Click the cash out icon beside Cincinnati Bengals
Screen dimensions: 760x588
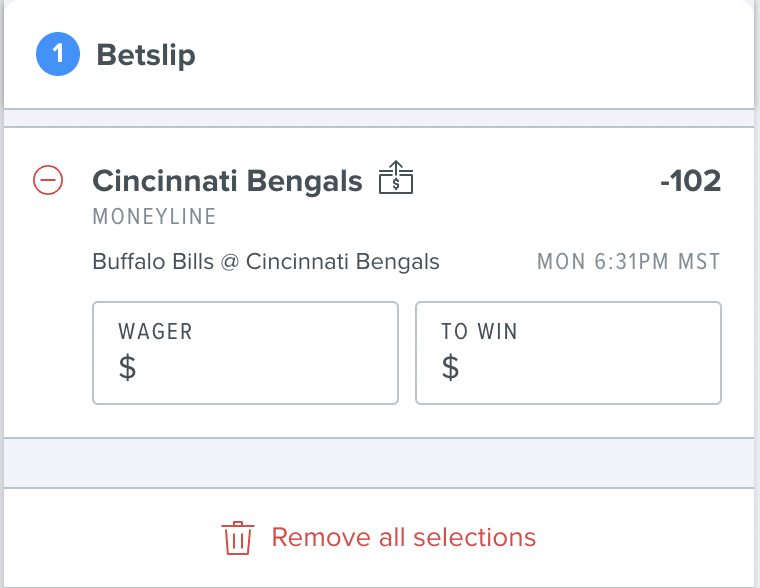click(x=396, y=177)
